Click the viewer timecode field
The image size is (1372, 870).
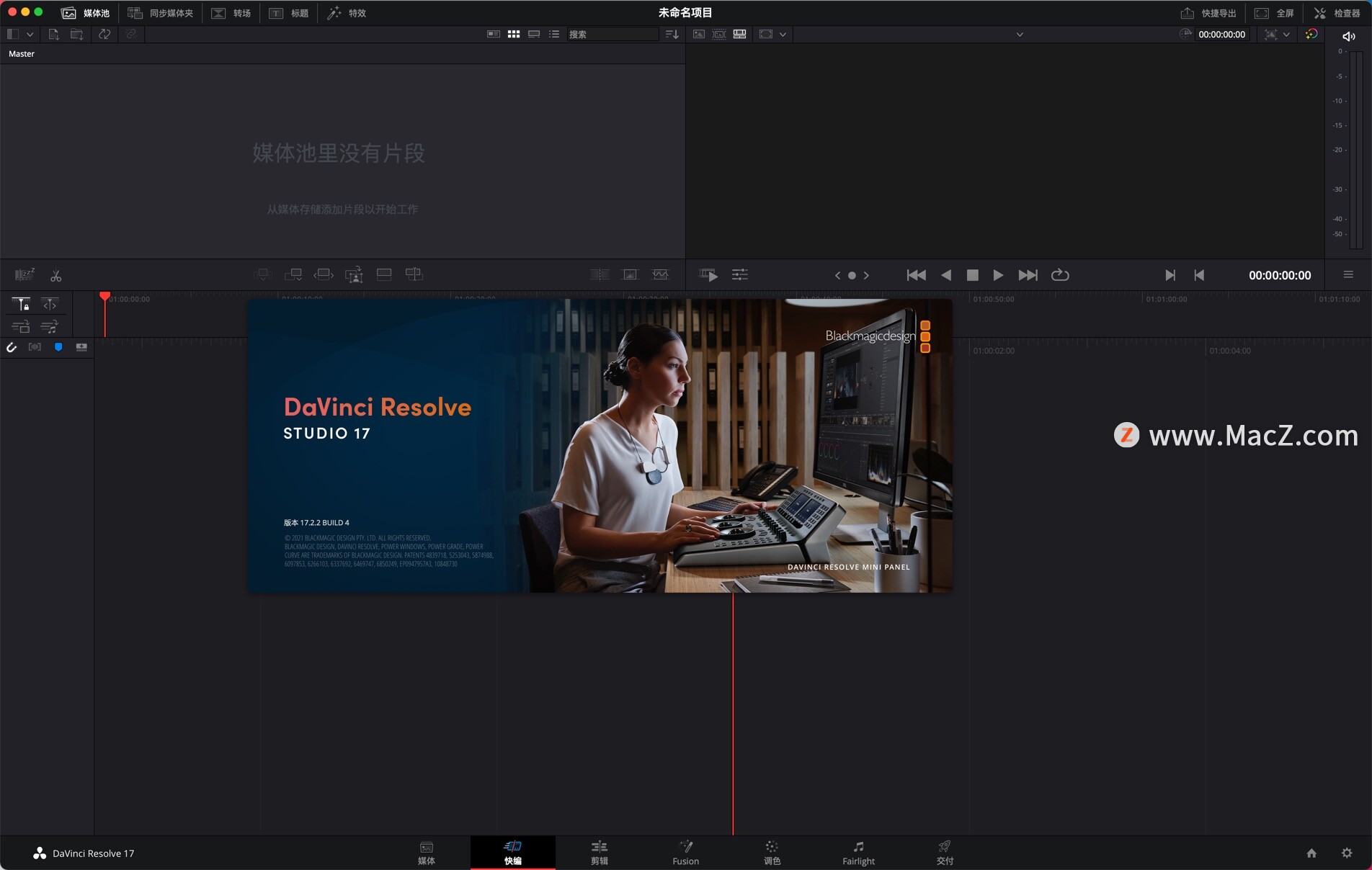click(x=1221, y=34)
